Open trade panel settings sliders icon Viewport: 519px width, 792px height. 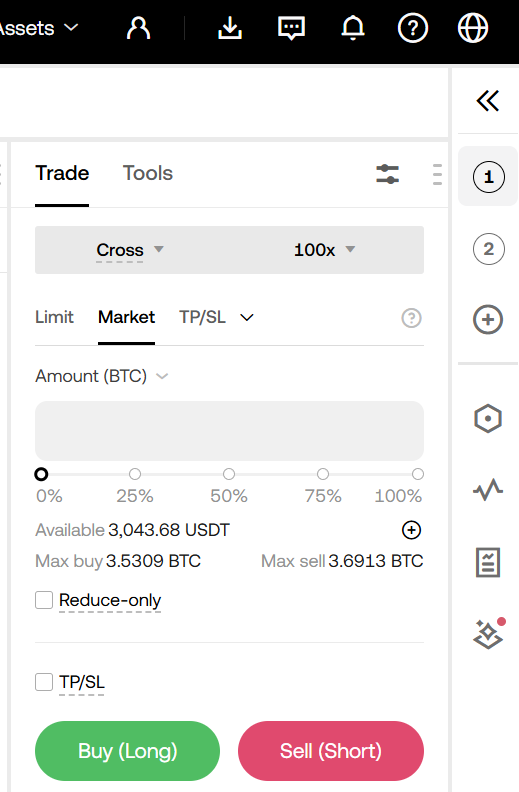point(388,174)
